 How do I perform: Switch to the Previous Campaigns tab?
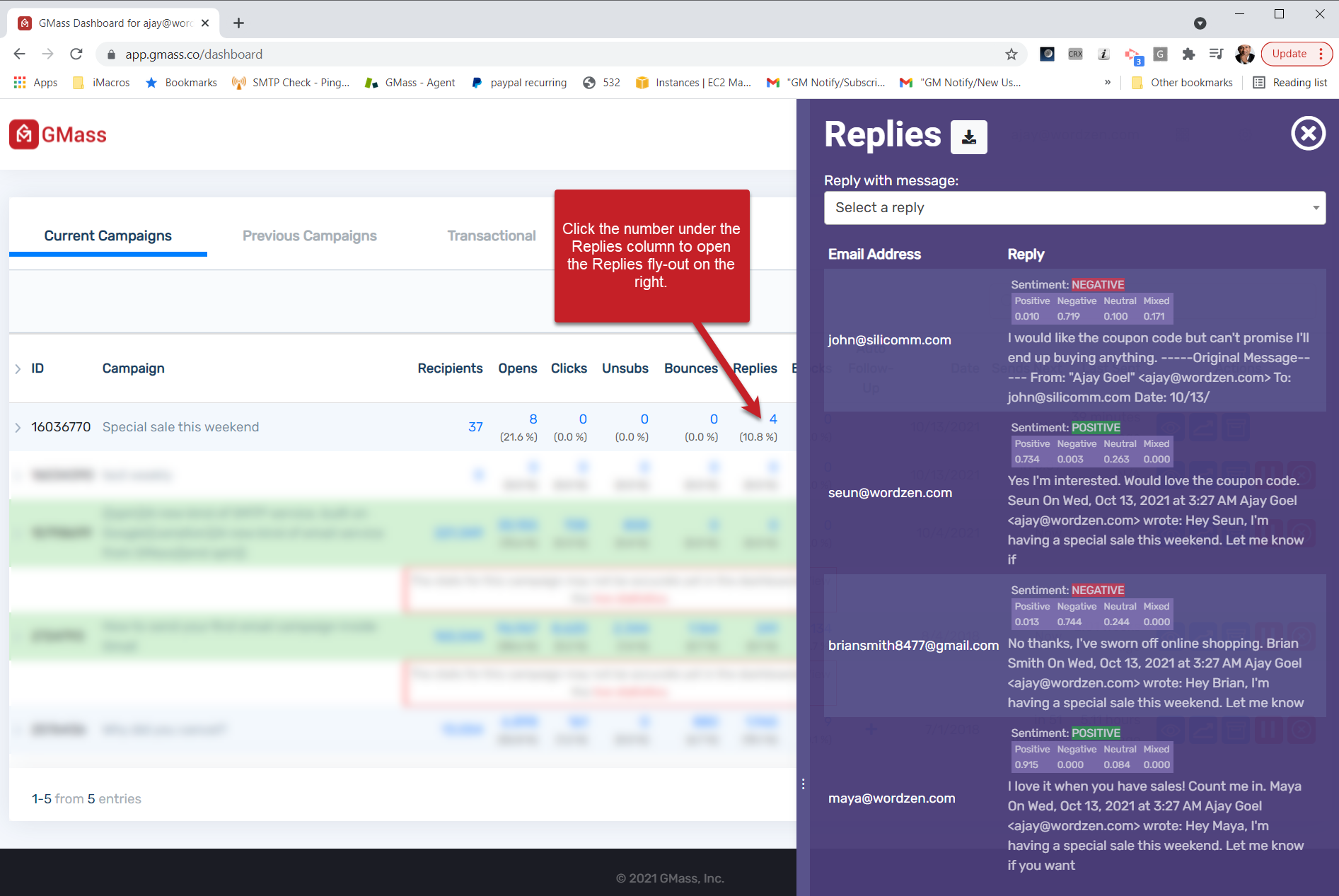[309, 235]
